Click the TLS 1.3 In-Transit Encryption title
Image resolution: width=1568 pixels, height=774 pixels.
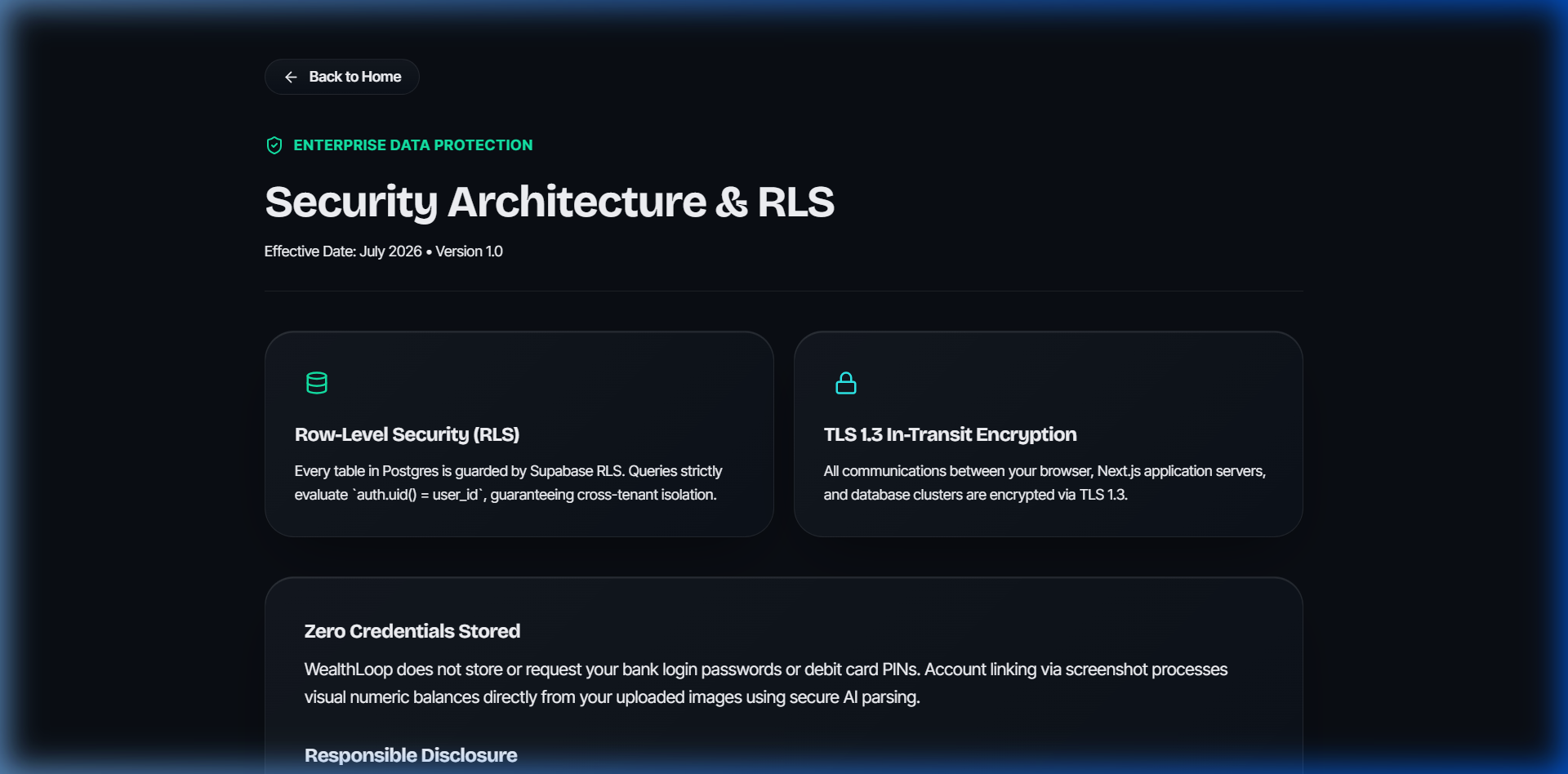tap(950, 434)
